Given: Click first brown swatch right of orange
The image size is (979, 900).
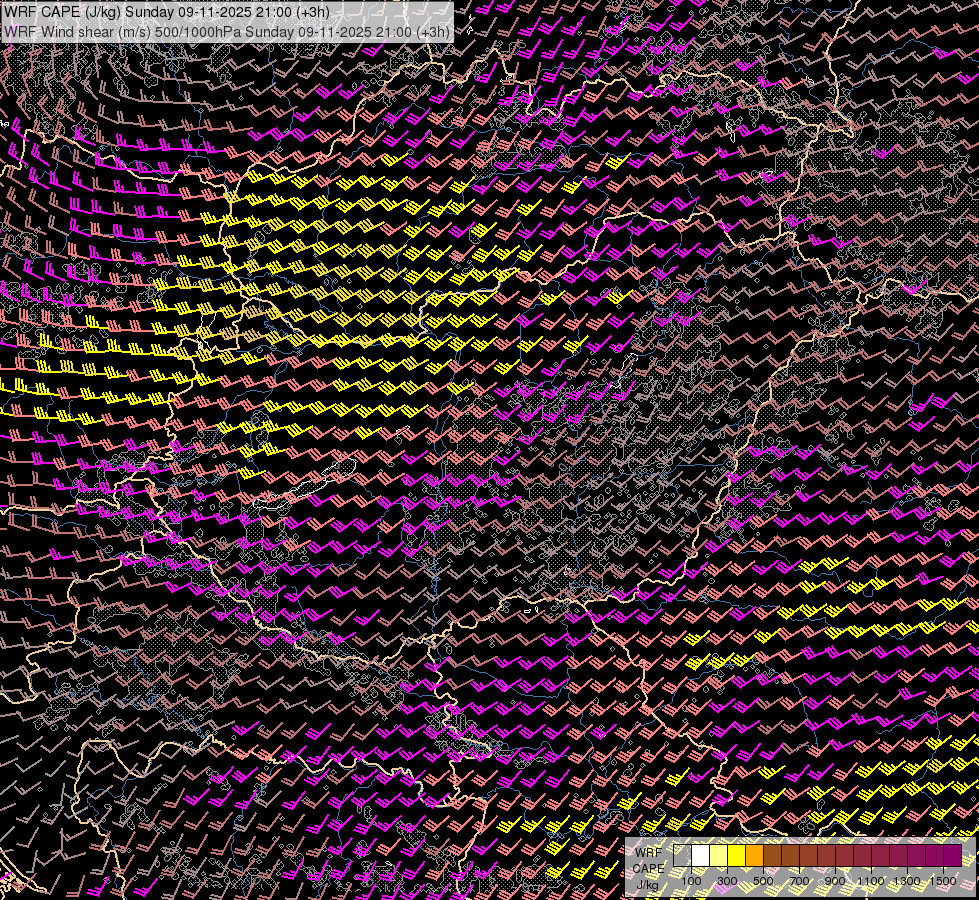Looking at the screenshot, I should click(772, 856).
